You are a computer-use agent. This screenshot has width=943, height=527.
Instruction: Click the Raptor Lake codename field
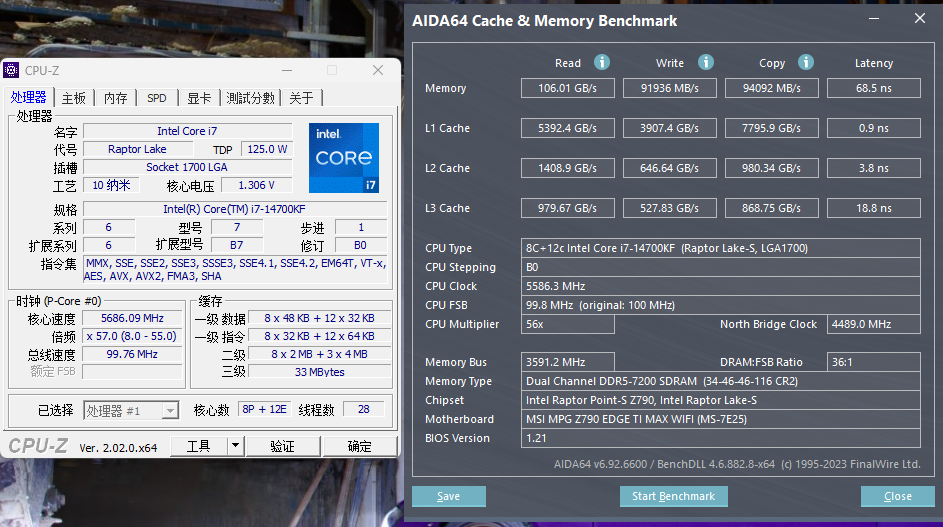click(137, 149)
